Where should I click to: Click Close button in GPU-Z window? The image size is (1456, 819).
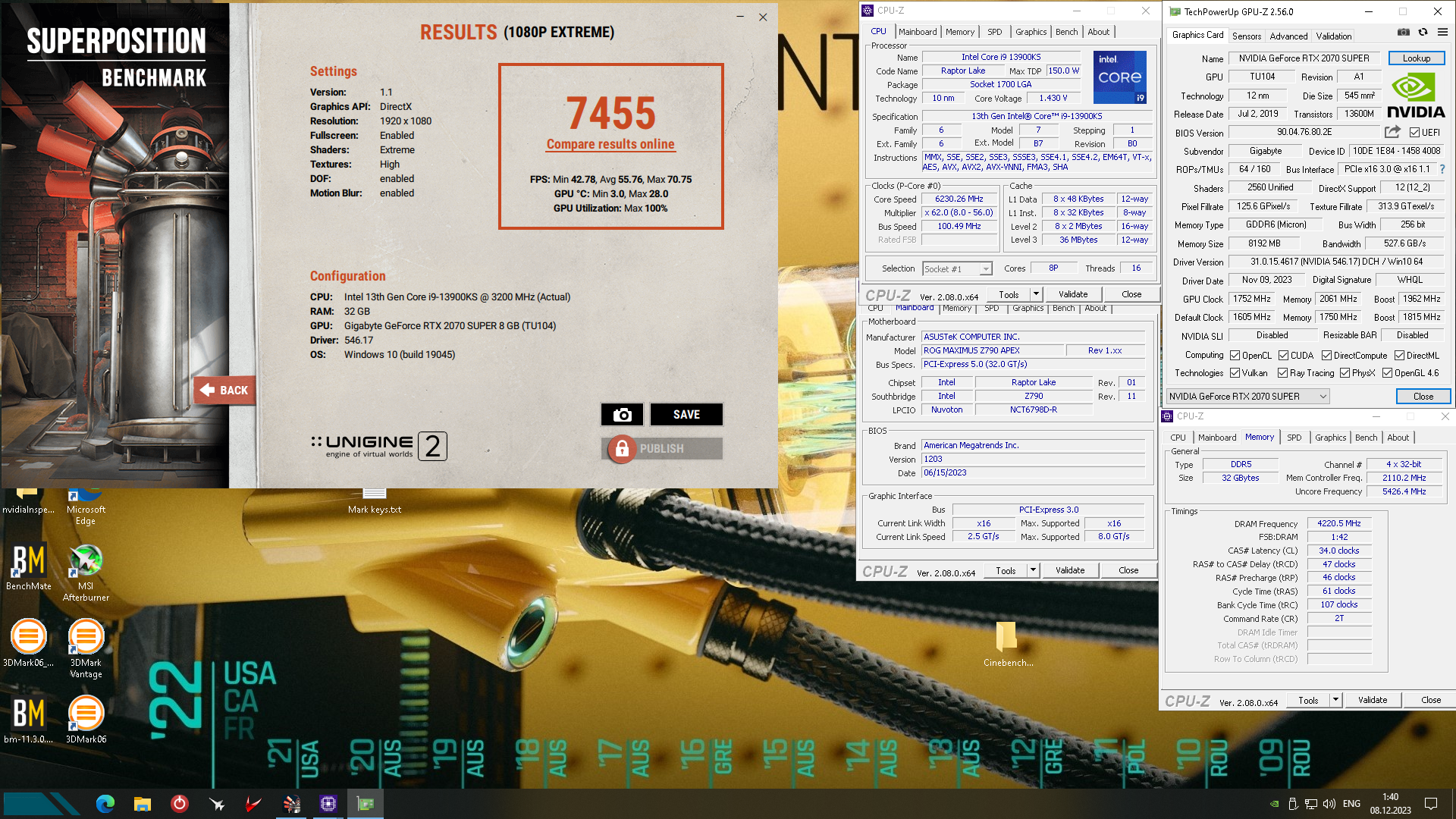click(x=1423, y=397)
